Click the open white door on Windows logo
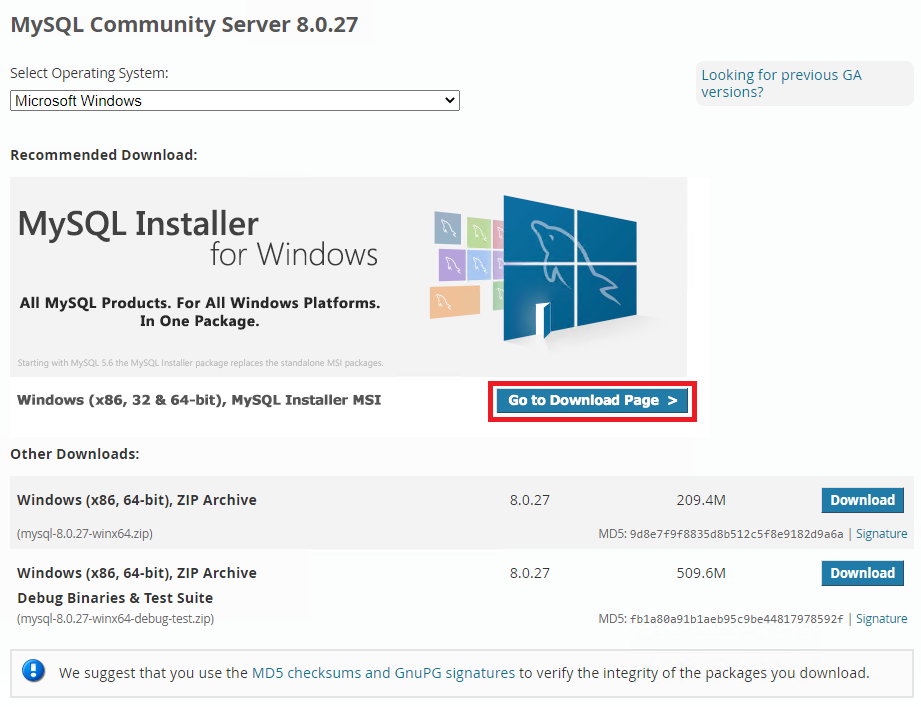 pos(544,322)
